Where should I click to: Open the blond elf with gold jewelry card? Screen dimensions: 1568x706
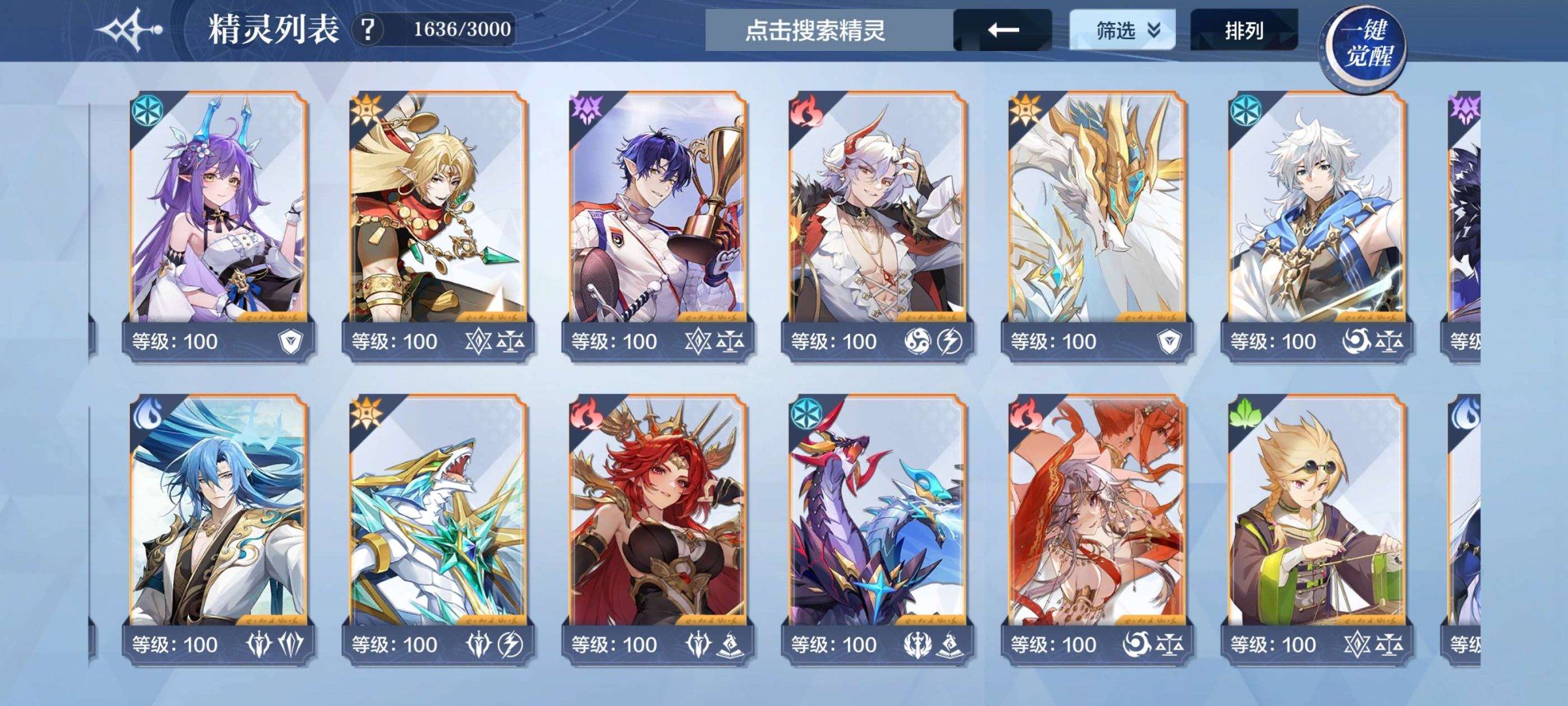point(438,225)
